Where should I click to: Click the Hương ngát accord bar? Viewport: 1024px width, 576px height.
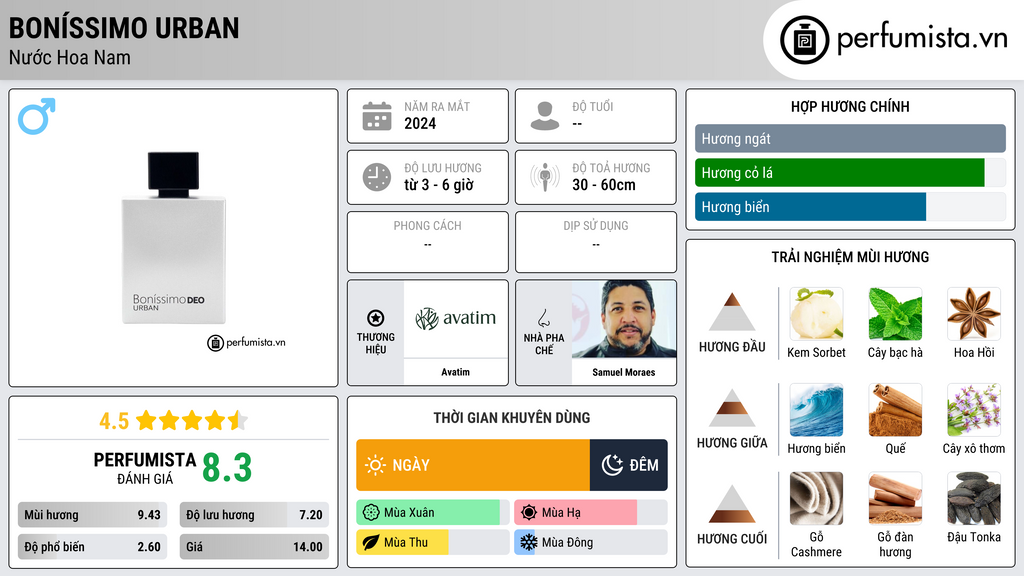click(850, 138)
